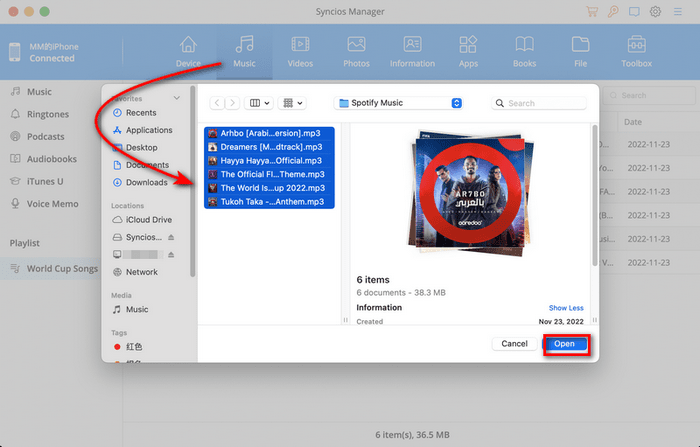
Task: Select the red tag color dot
Action: pyautogui.click(x=117, y=346)
